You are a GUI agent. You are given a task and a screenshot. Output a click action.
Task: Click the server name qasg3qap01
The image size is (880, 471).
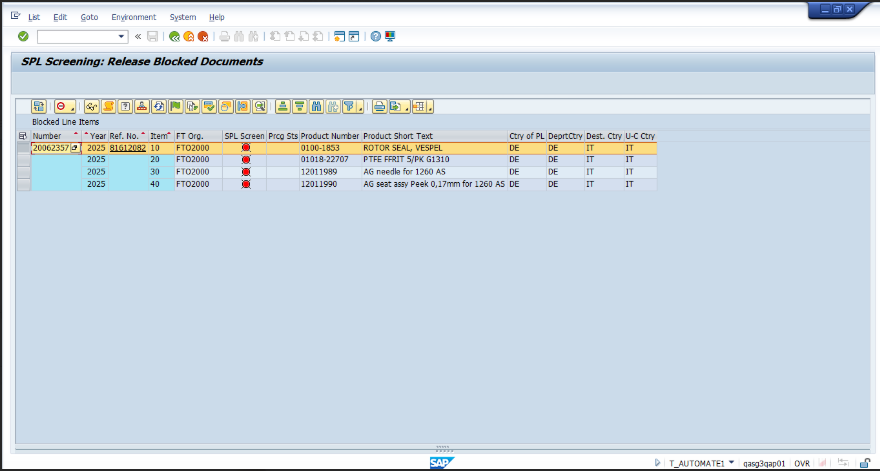click(764, 464)
